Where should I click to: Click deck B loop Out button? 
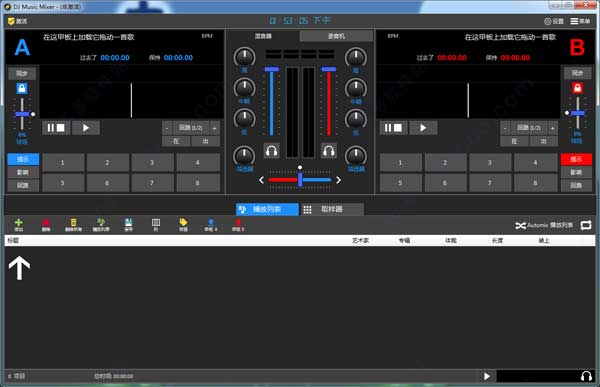click(543, 141)
